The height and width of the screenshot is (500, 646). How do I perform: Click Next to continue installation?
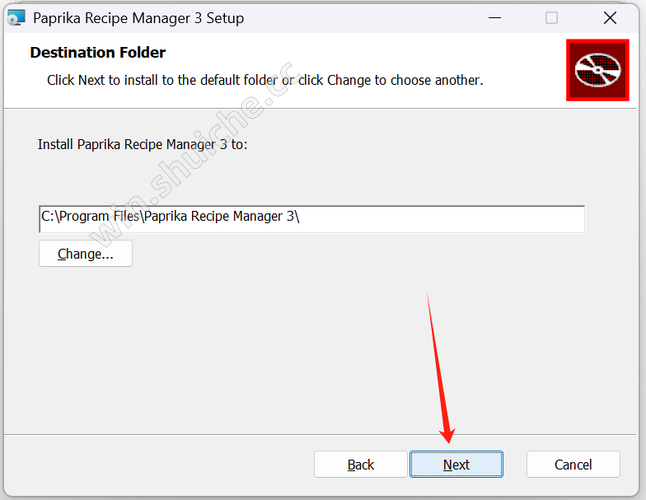click(456, 464)
